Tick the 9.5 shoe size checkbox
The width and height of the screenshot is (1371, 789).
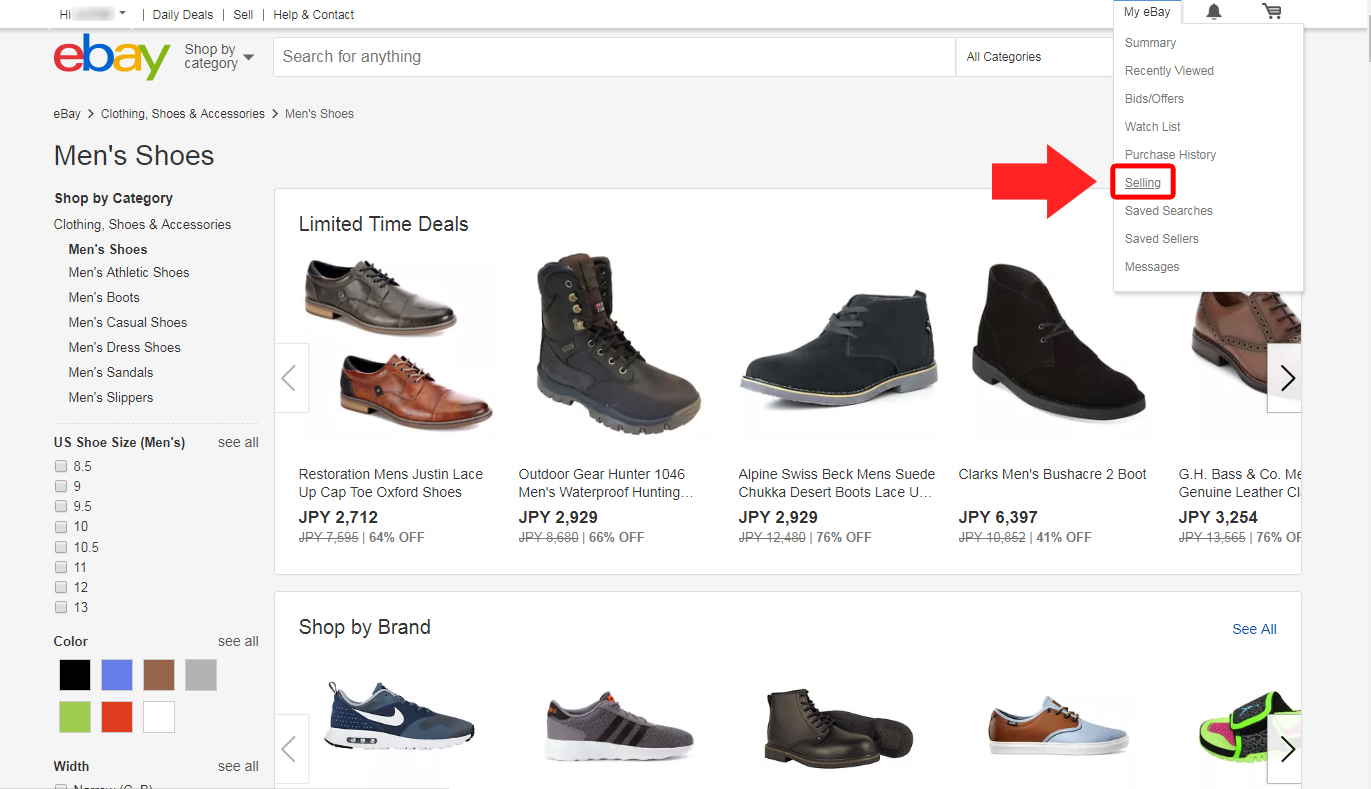[61, 506]
